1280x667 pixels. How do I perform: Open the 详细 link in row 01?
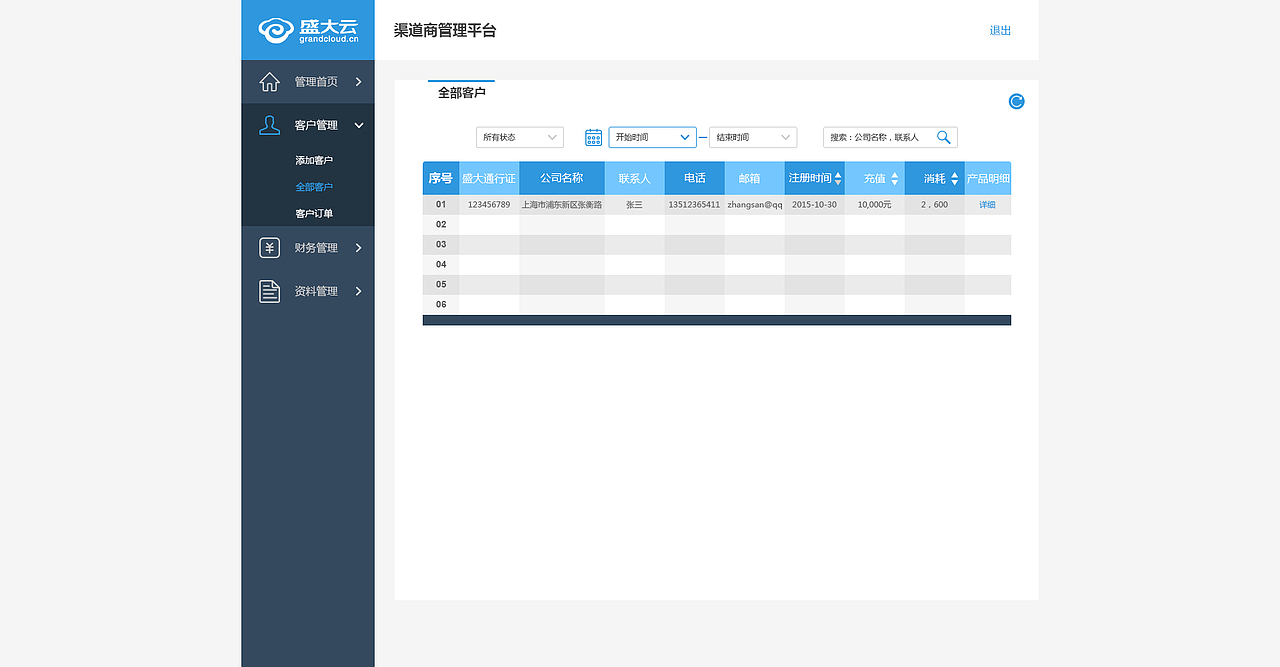click(x=987, y=204)
